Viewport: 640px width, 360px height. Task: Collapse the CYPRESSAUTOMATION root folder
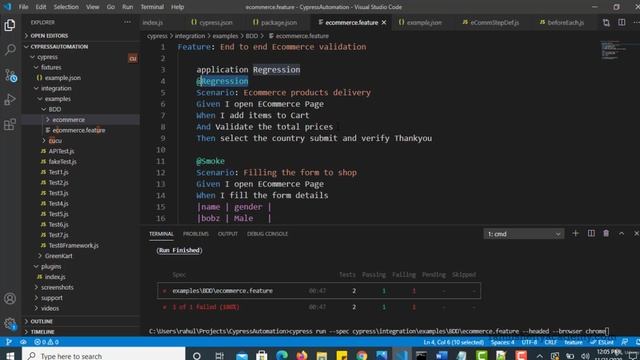(x=59, y=47)
